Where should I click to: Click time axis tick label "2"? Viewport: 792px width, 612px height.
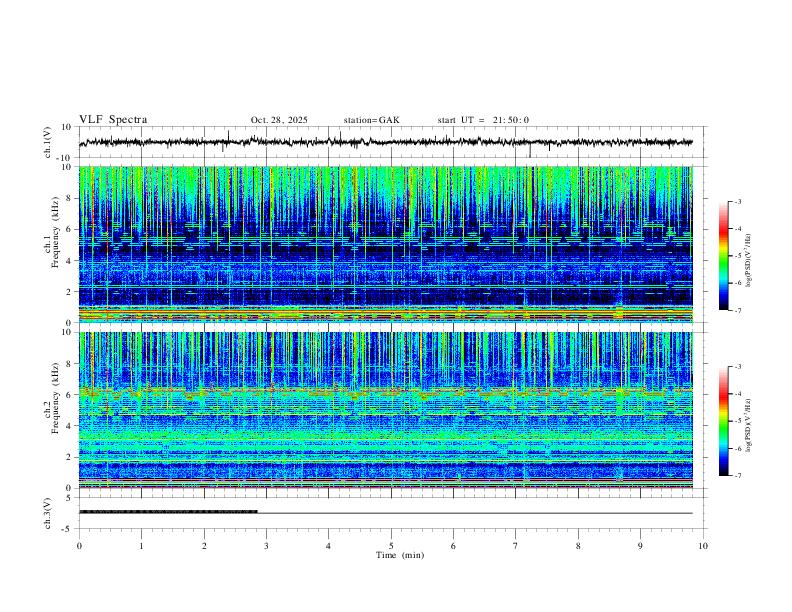[x=204, y=546]
